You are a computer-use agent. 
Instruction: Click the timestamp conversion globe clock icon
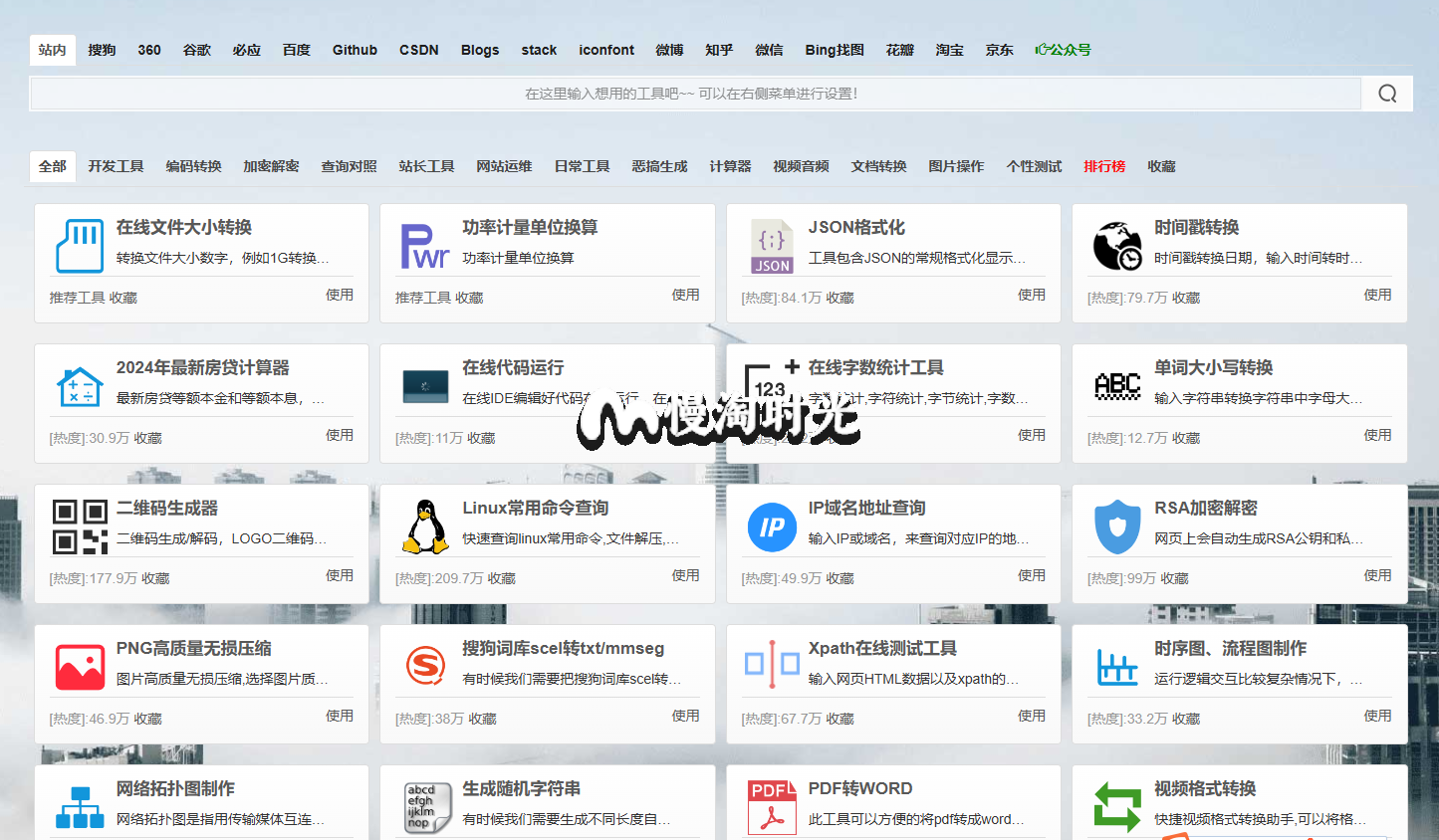(1117, 246)
